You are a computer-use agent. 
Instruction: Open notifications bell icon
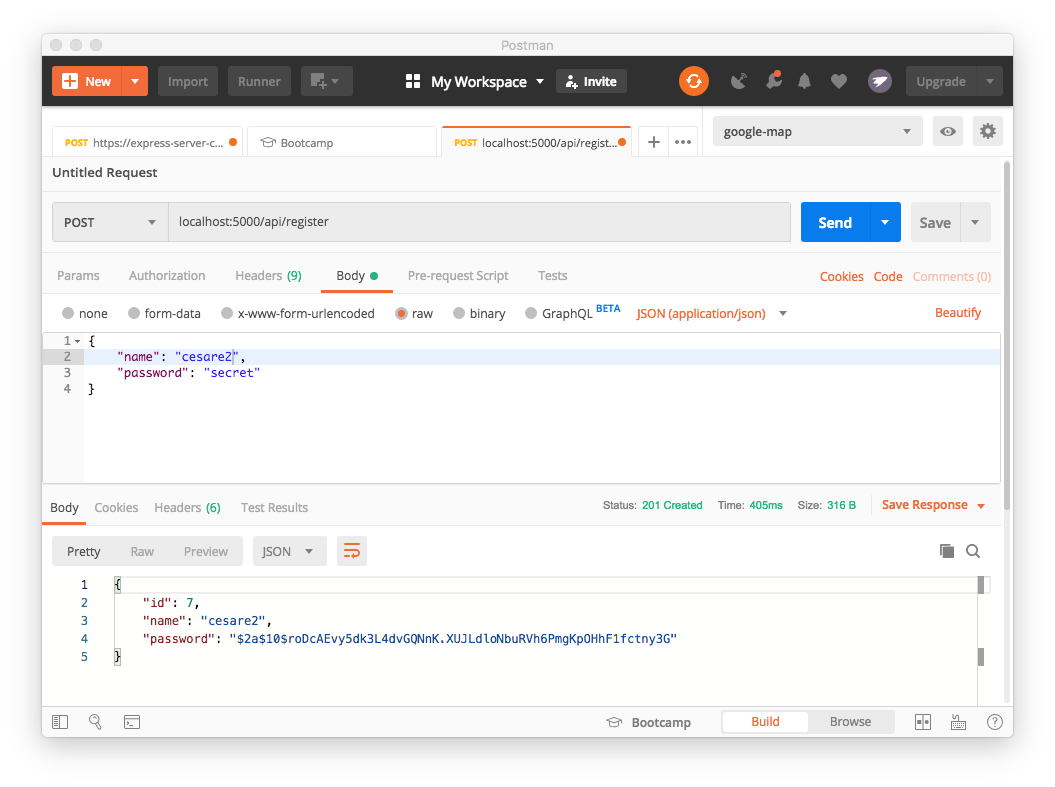804,81
